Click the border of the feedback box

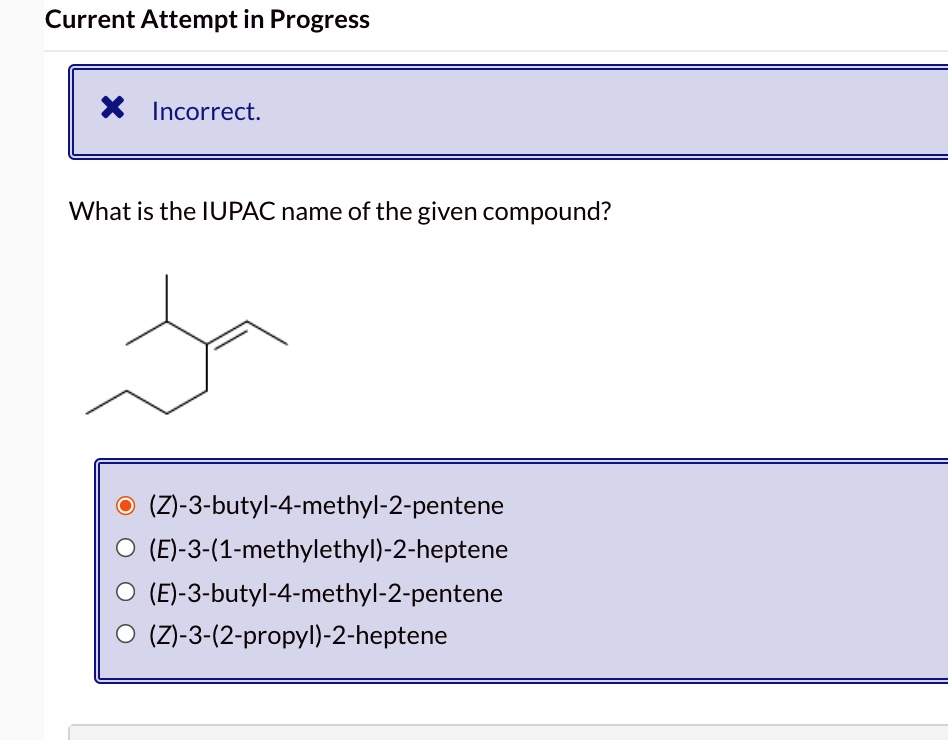pos(69,111)
